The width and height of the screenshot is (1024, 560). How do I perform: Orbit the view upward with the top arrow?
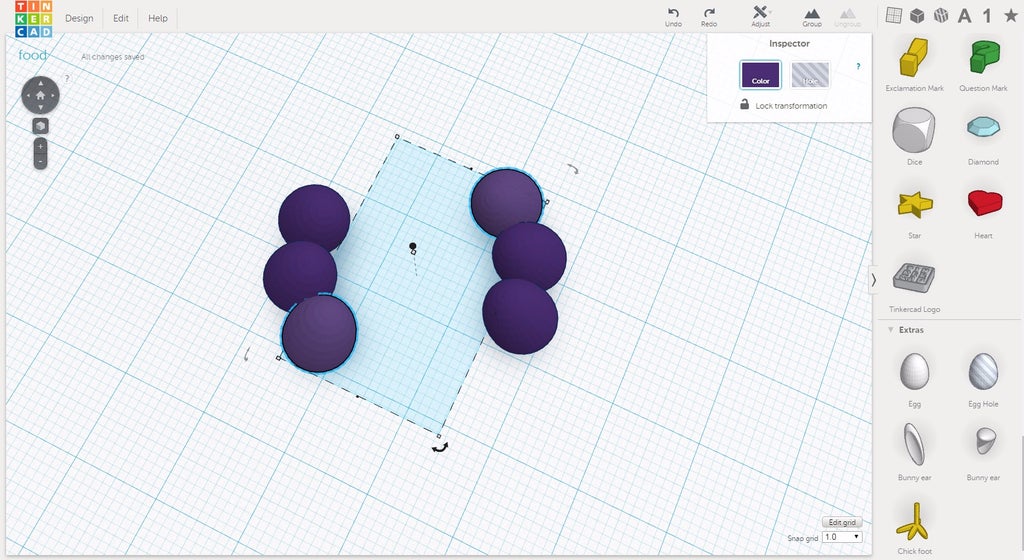pos(40,83)
